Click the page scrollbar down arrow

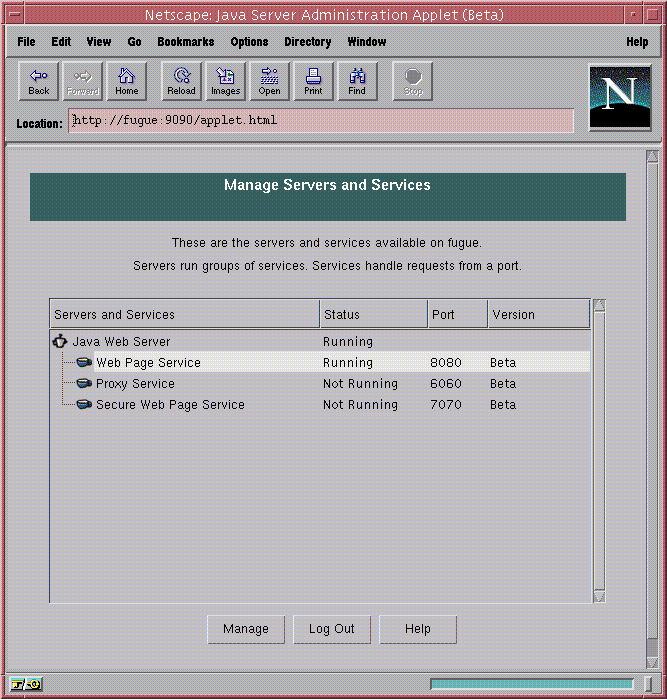click(652, 662)
